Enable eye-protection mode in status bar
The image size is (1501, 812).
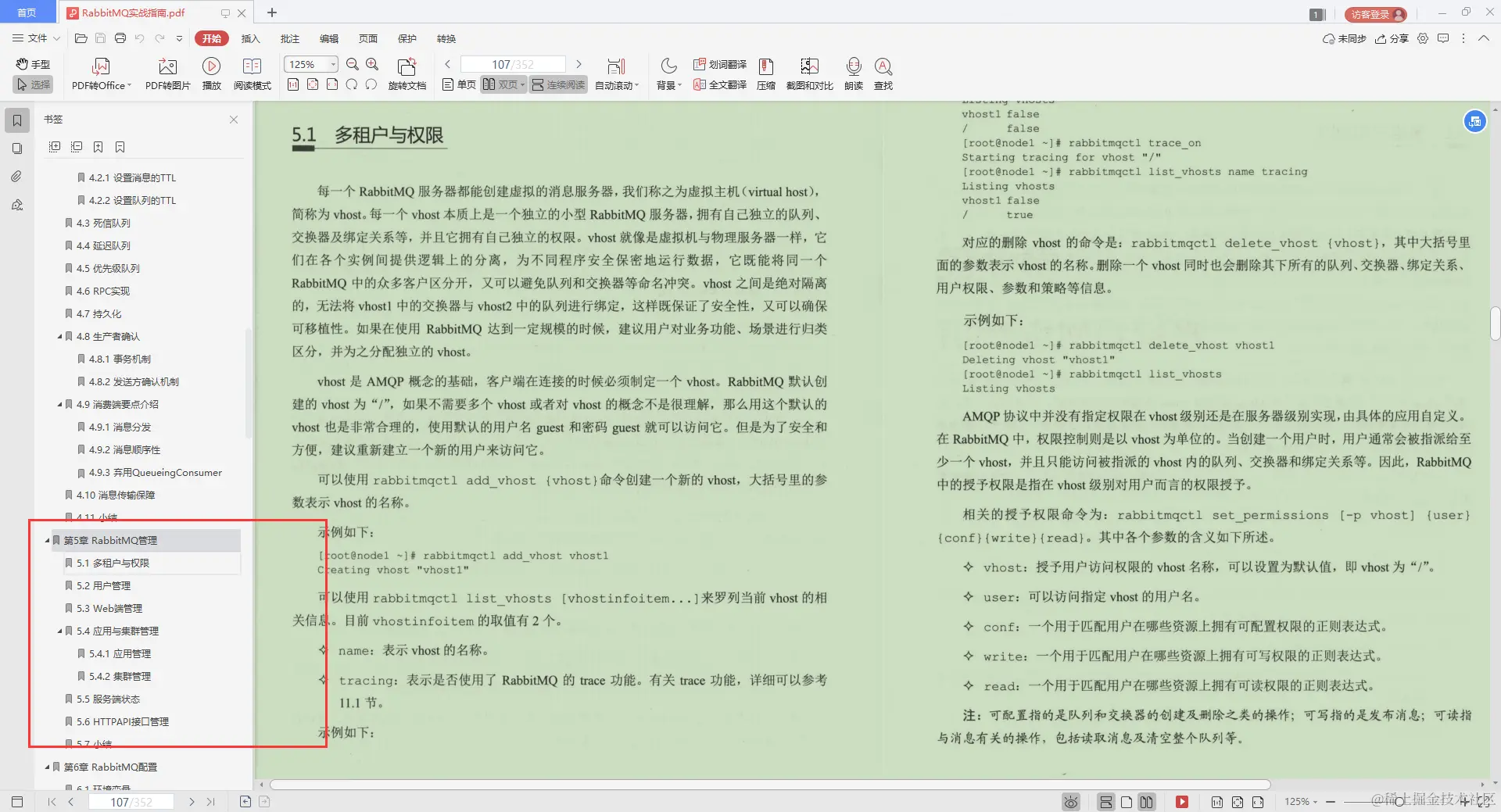tap(1069, 802)
